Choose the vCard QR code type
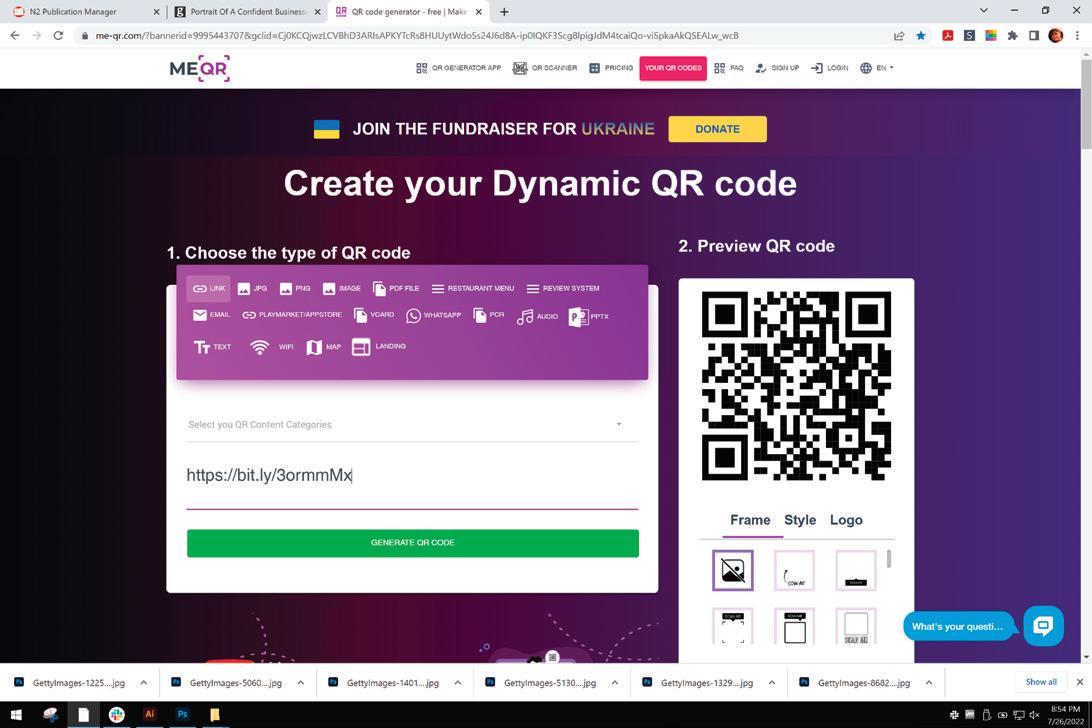This screenshot has height=728, width=1092. [x=374, y=316]
